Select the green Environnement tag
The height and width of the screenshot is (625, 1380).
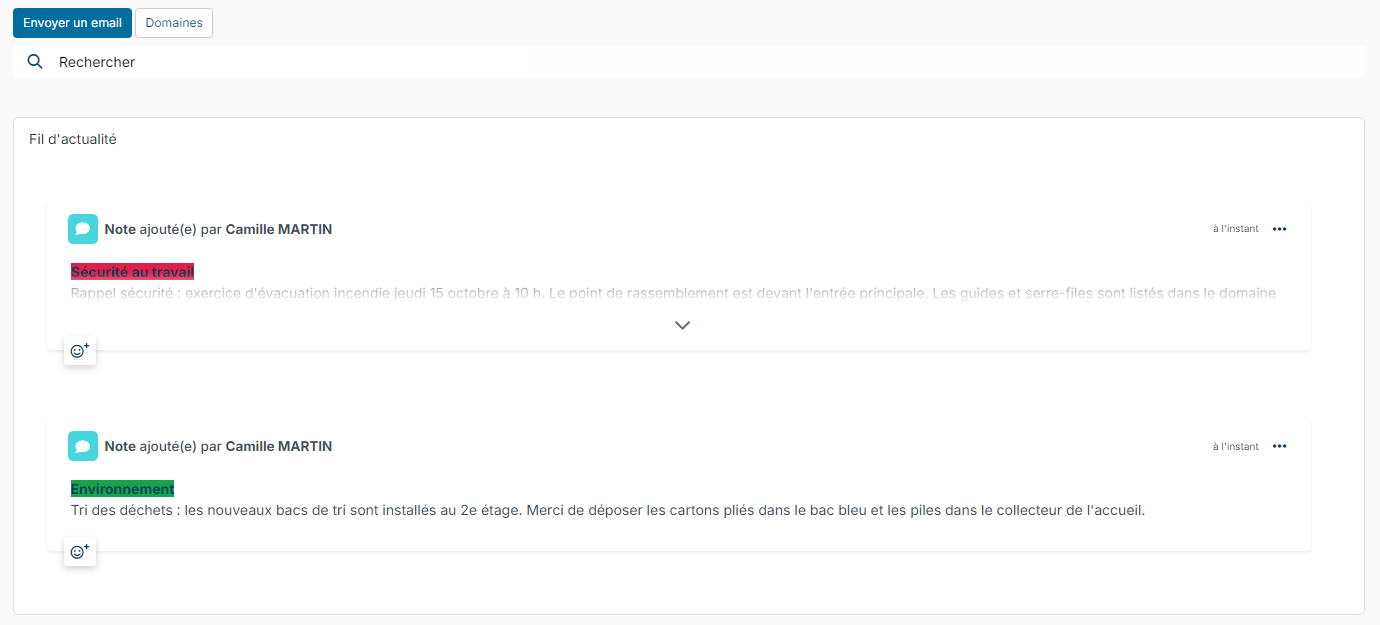click(x=122, y=489)
